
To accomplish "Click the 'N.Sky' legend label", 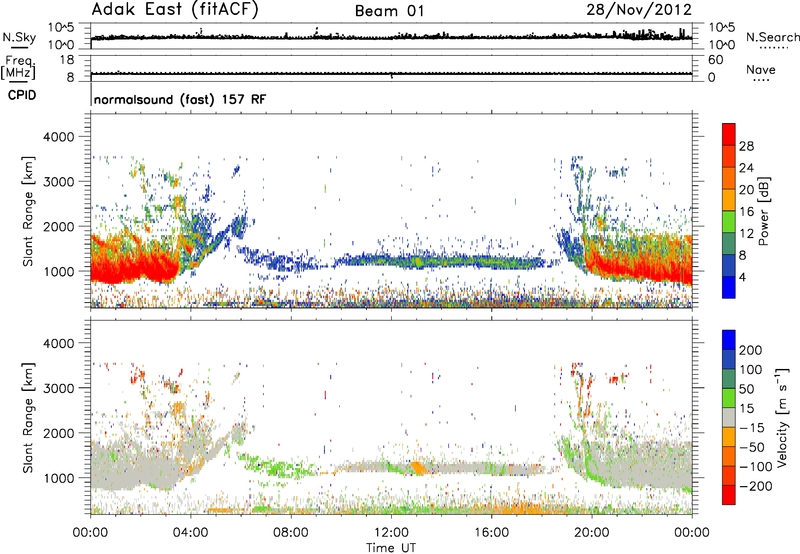I will point(19,37).
